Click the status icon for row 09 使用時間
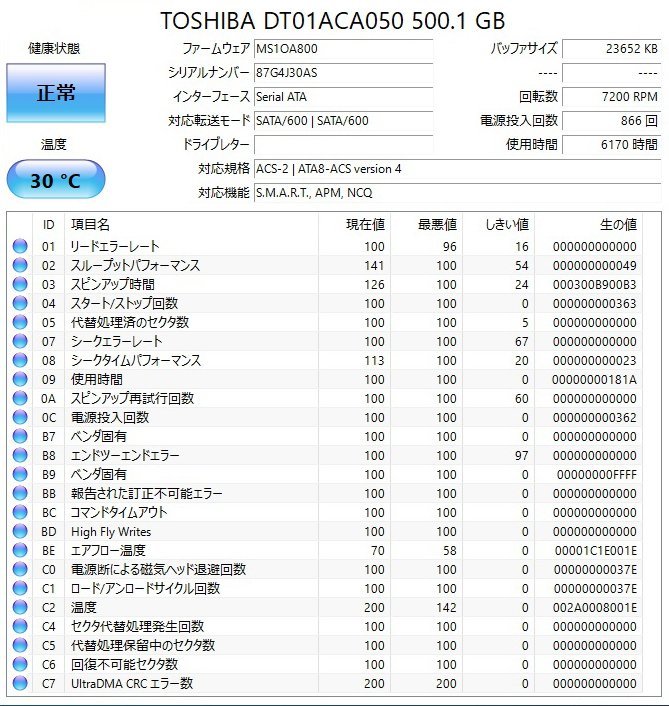 [x=20, y=379]
